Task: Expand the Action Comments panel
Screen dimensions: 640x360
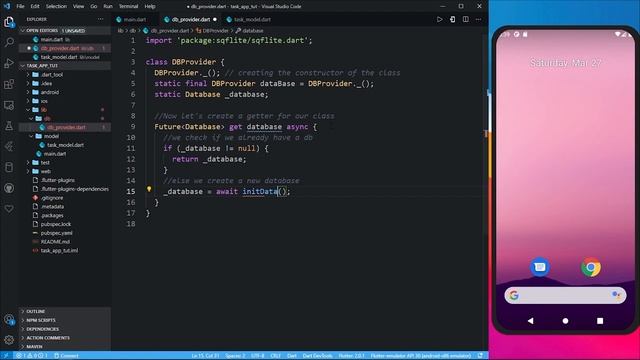Action: tap(64, 338)
